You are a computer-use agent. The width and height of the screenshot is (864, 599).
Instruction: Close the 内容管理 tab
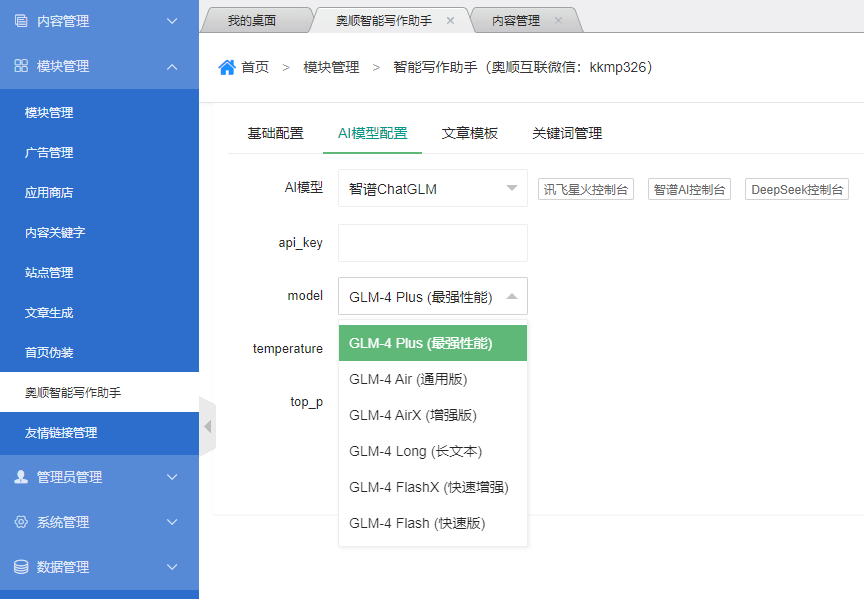click(x=558, y=20)
